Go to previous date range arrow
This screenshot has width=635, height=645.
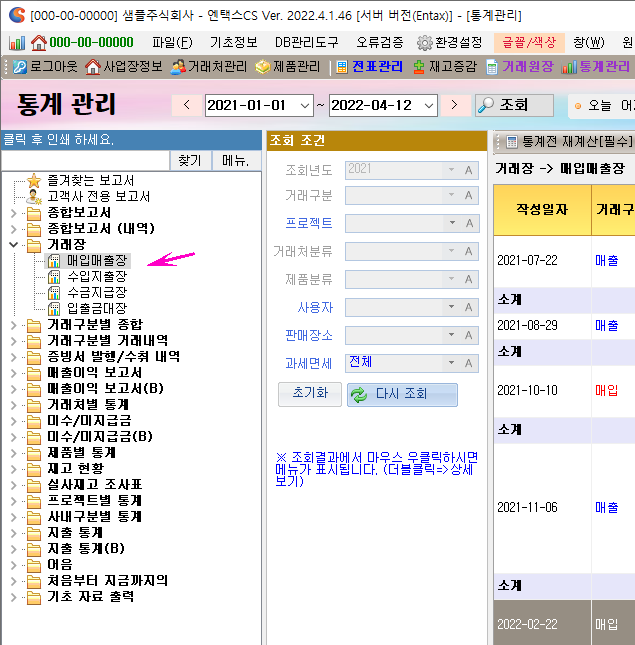coord(187,105)
